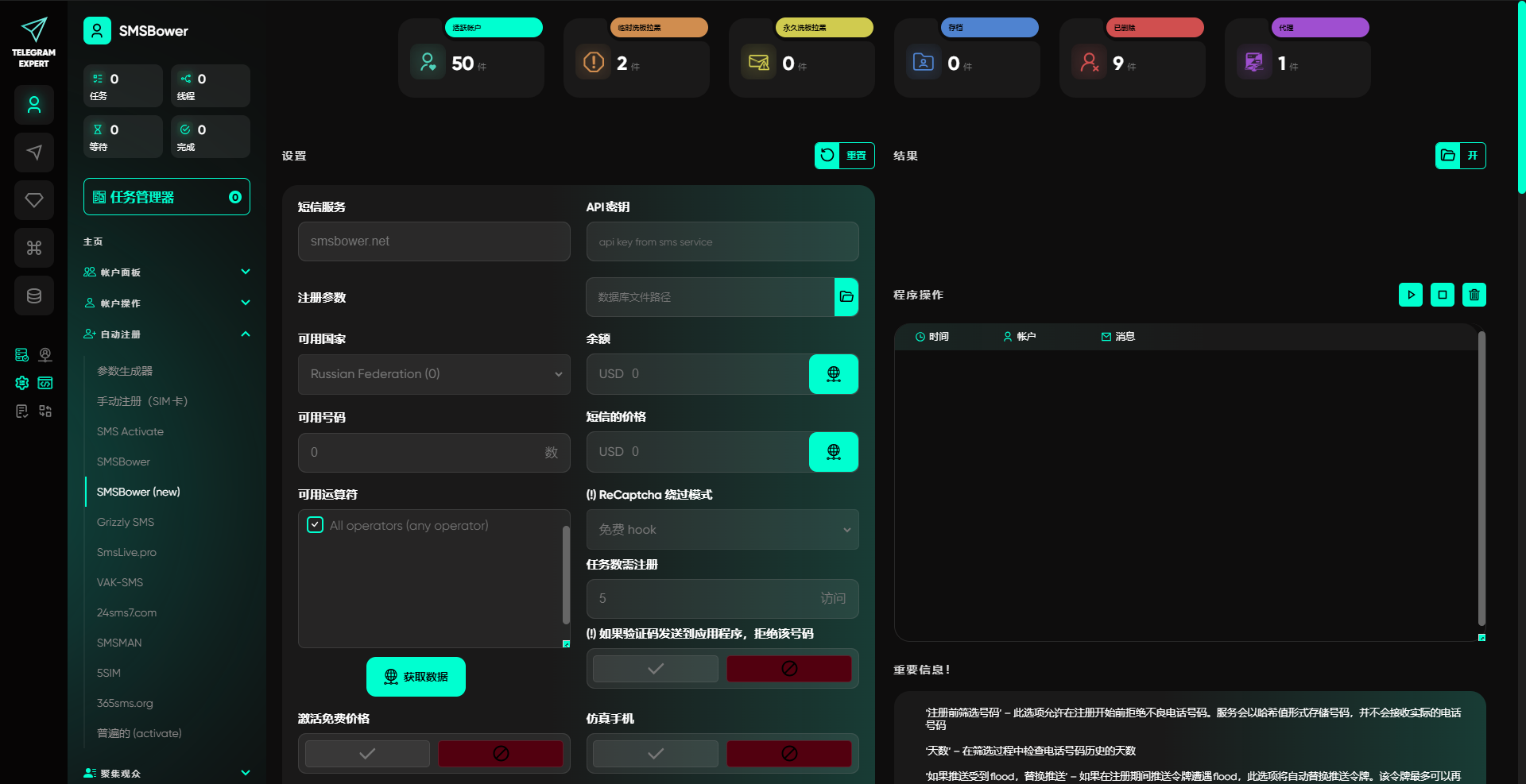Click the smsbower.net service field
The image size is (1526, 784).
coord(434,241)
